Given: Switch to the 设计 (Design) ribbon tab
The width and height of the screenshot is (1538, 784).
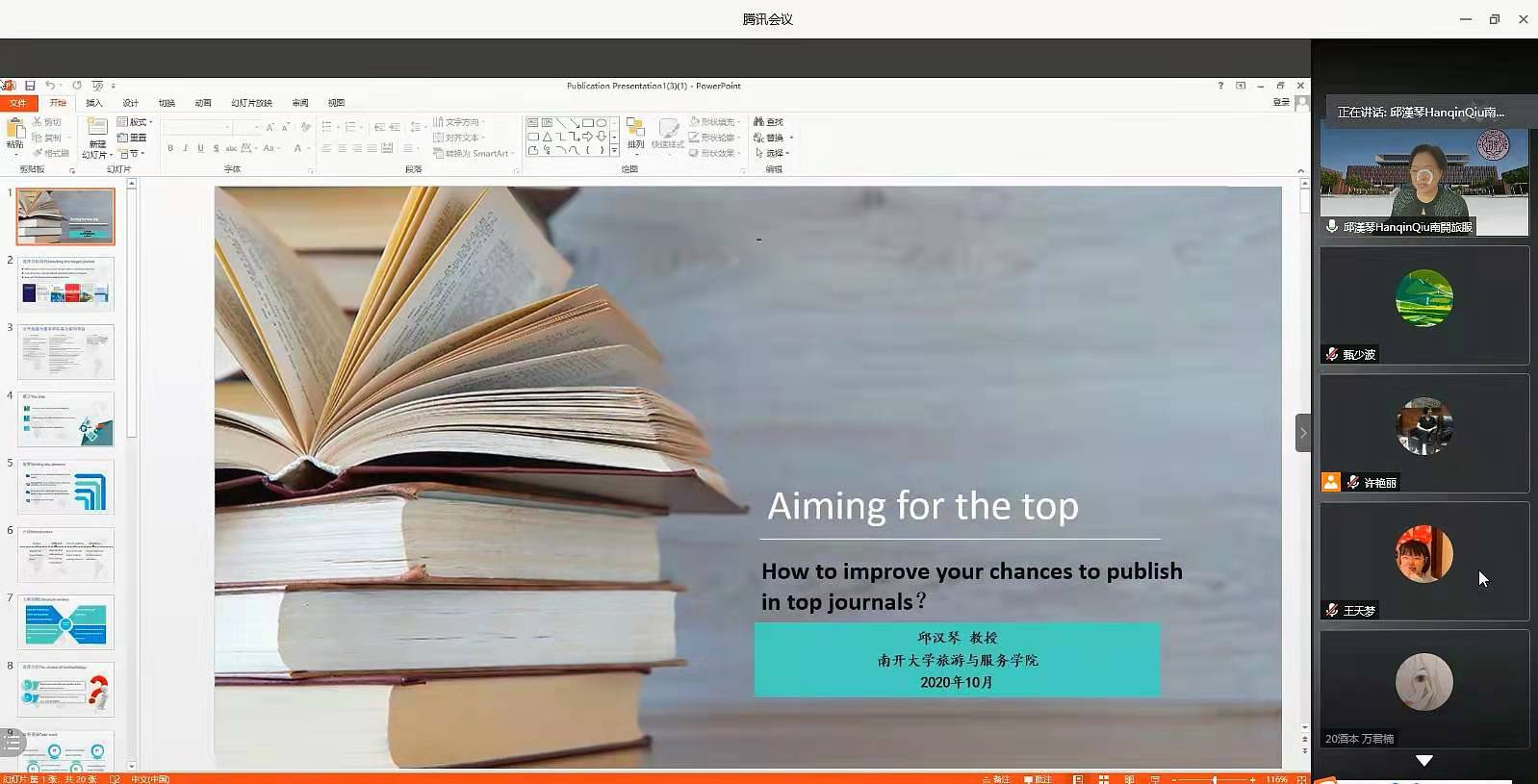Looking at the screenshot, I should [130, 103].
